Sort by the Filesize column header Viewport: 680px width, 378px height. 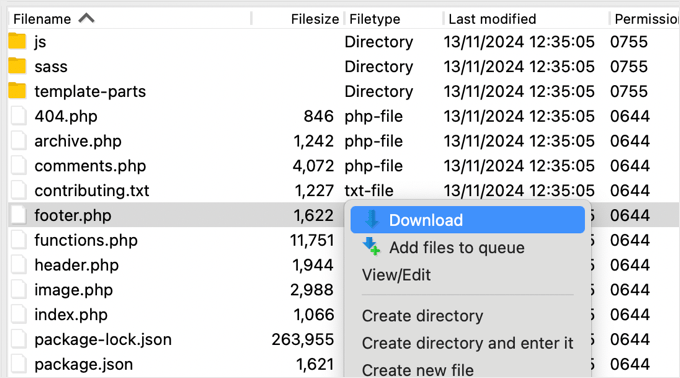point(315,19)
